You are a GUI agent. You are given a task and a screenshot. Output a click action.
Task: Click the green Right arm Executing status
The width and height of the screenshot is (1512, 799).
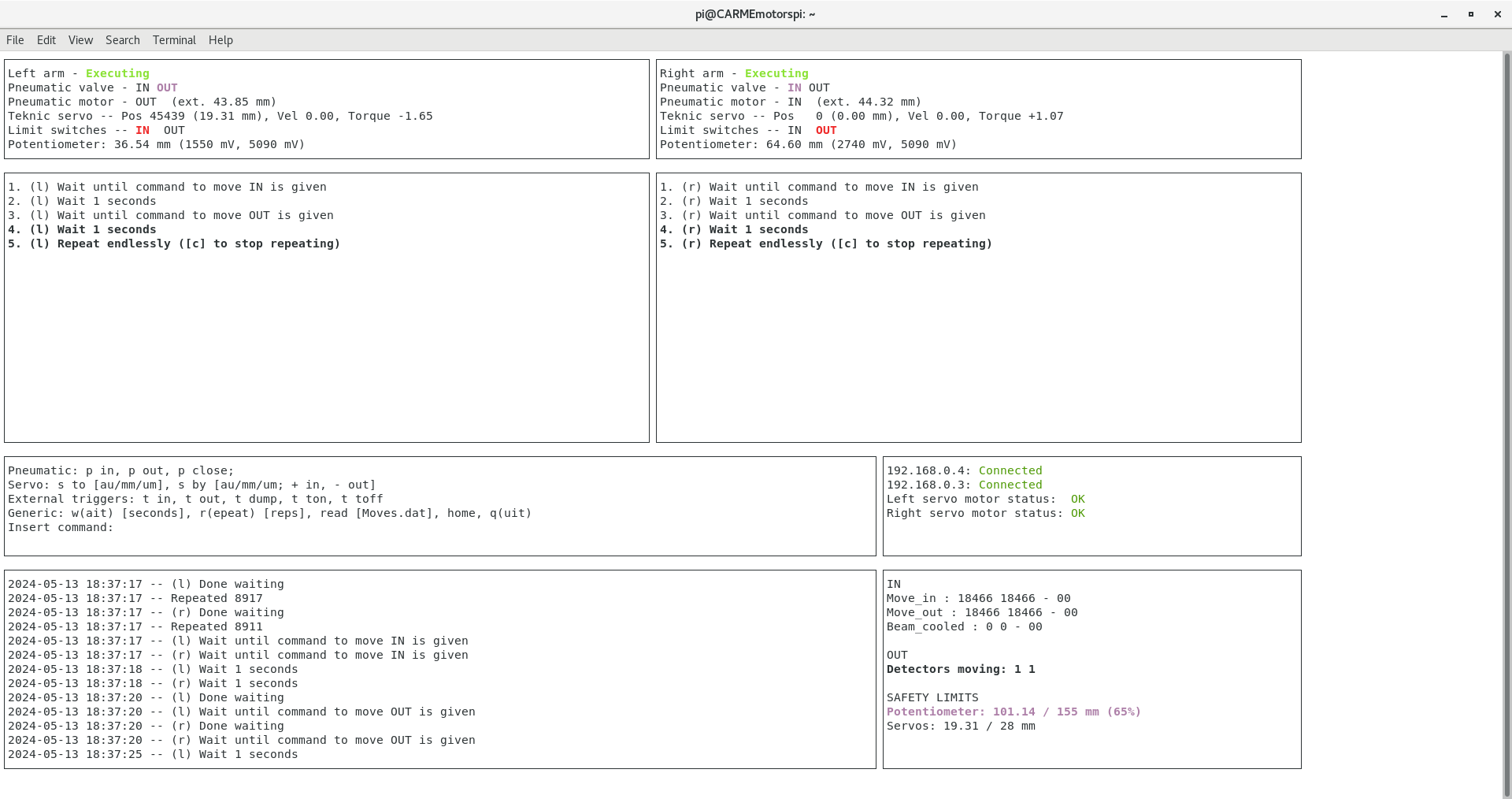(x=776, y=73)
